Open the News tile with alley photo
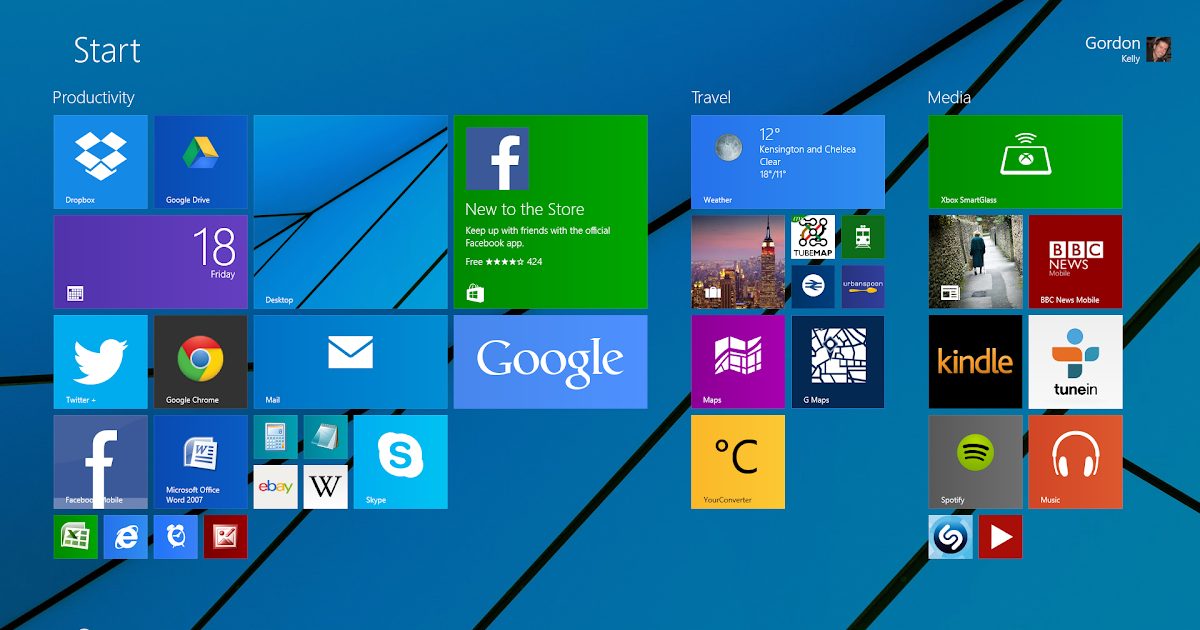Screen dimensions: 1200x630 [975, 262]
